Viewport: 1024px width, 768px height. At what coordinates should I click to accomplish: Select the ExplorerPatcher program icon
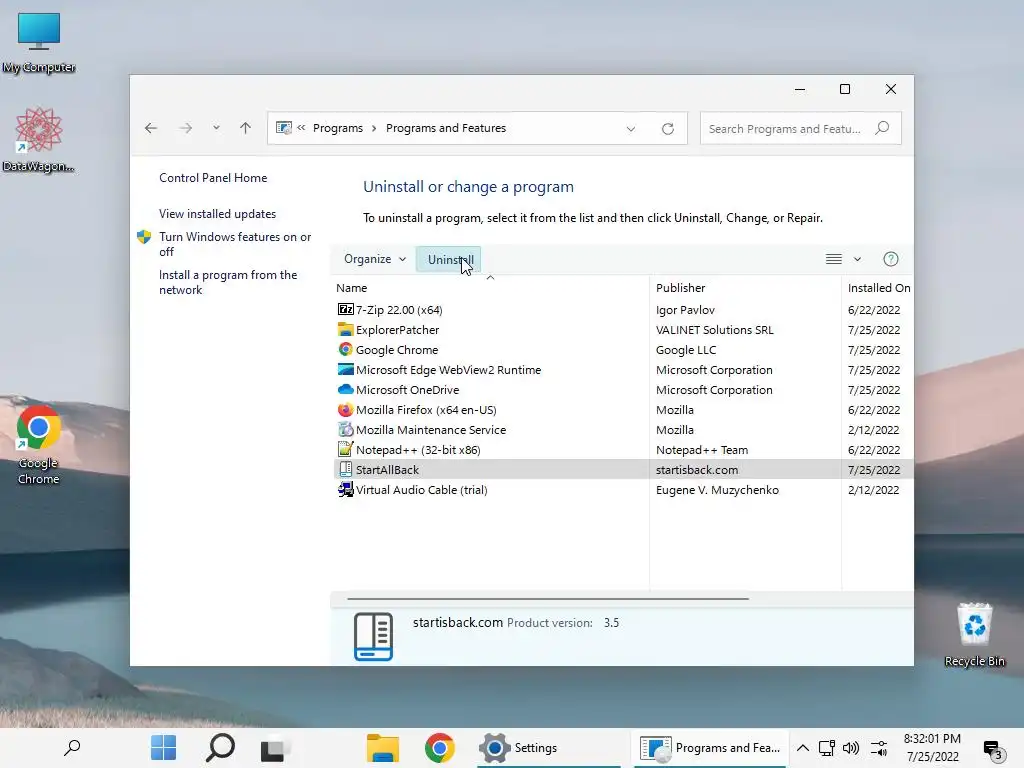345,330
